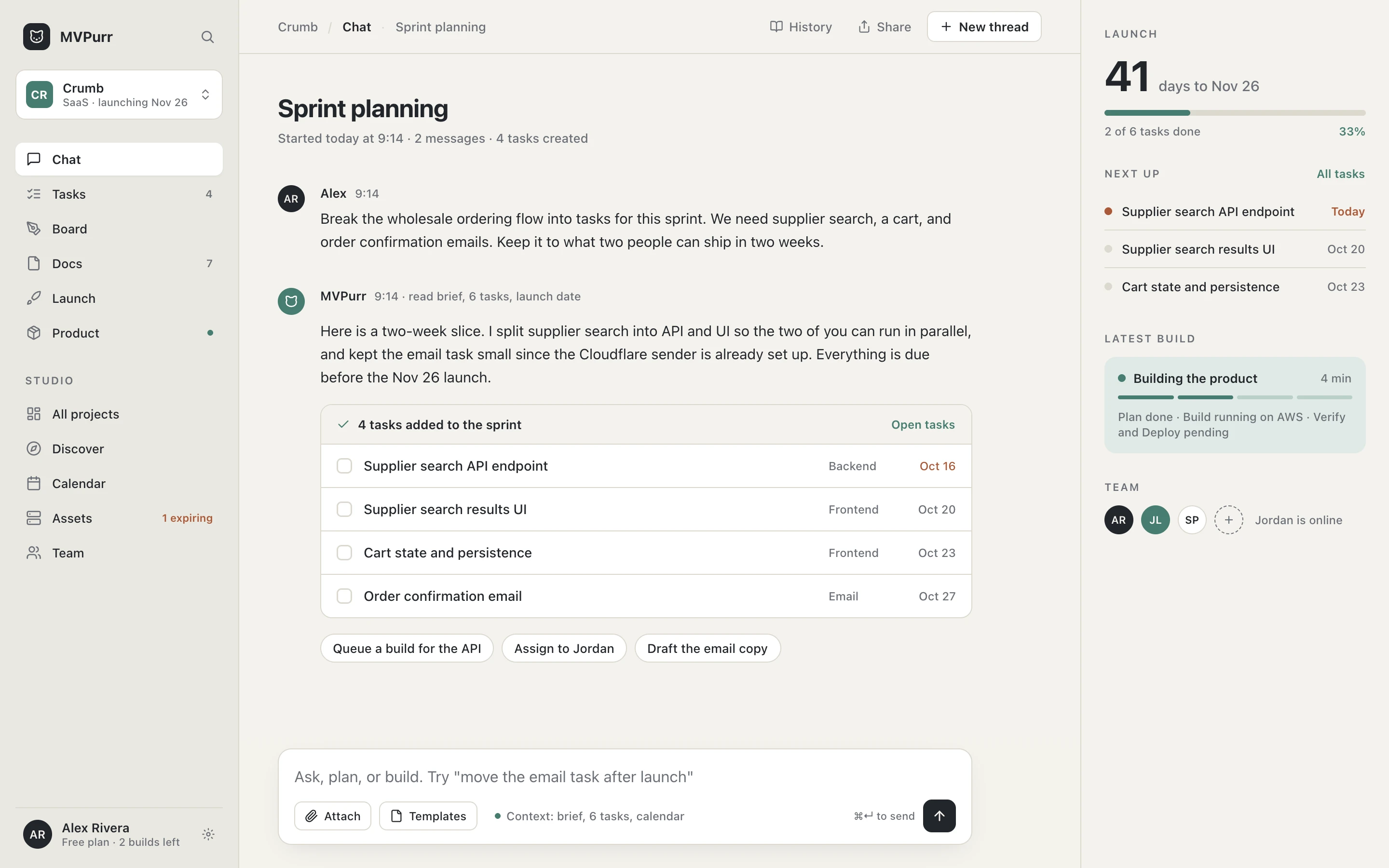1389x868 pixels.
Task: Check the Order confirmation email task
Action: coord(344,596)
